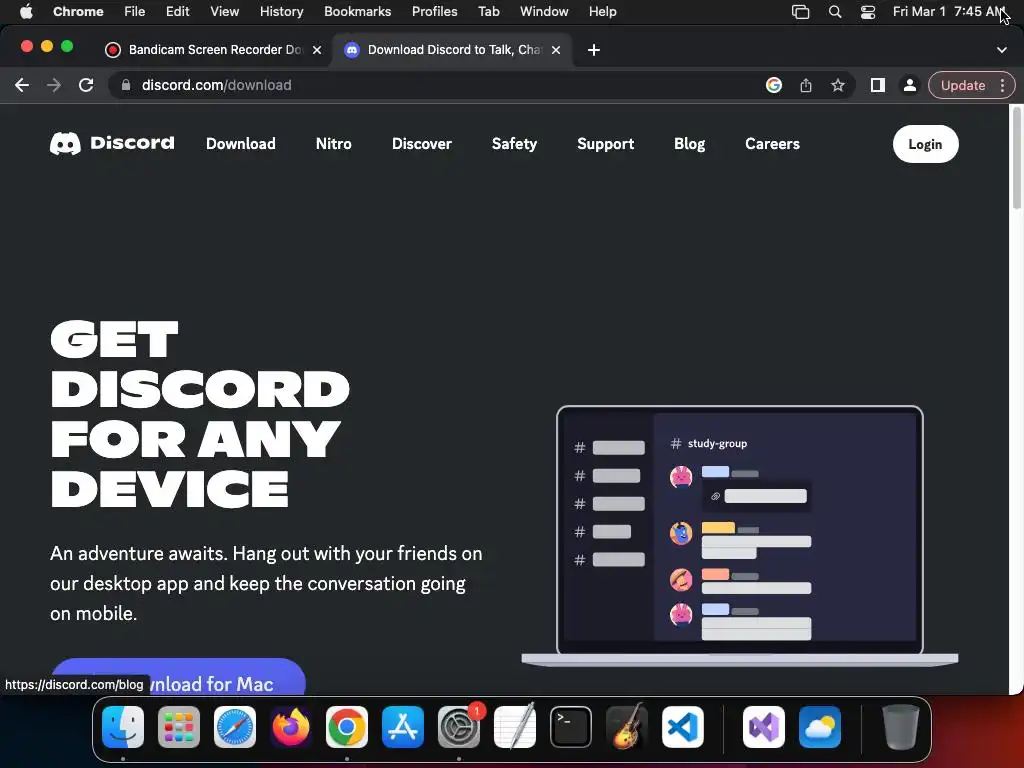Screen dimensions: 1024x768
Task: Go back using Chrome's back arrow
Action: [x=22, y=86]
